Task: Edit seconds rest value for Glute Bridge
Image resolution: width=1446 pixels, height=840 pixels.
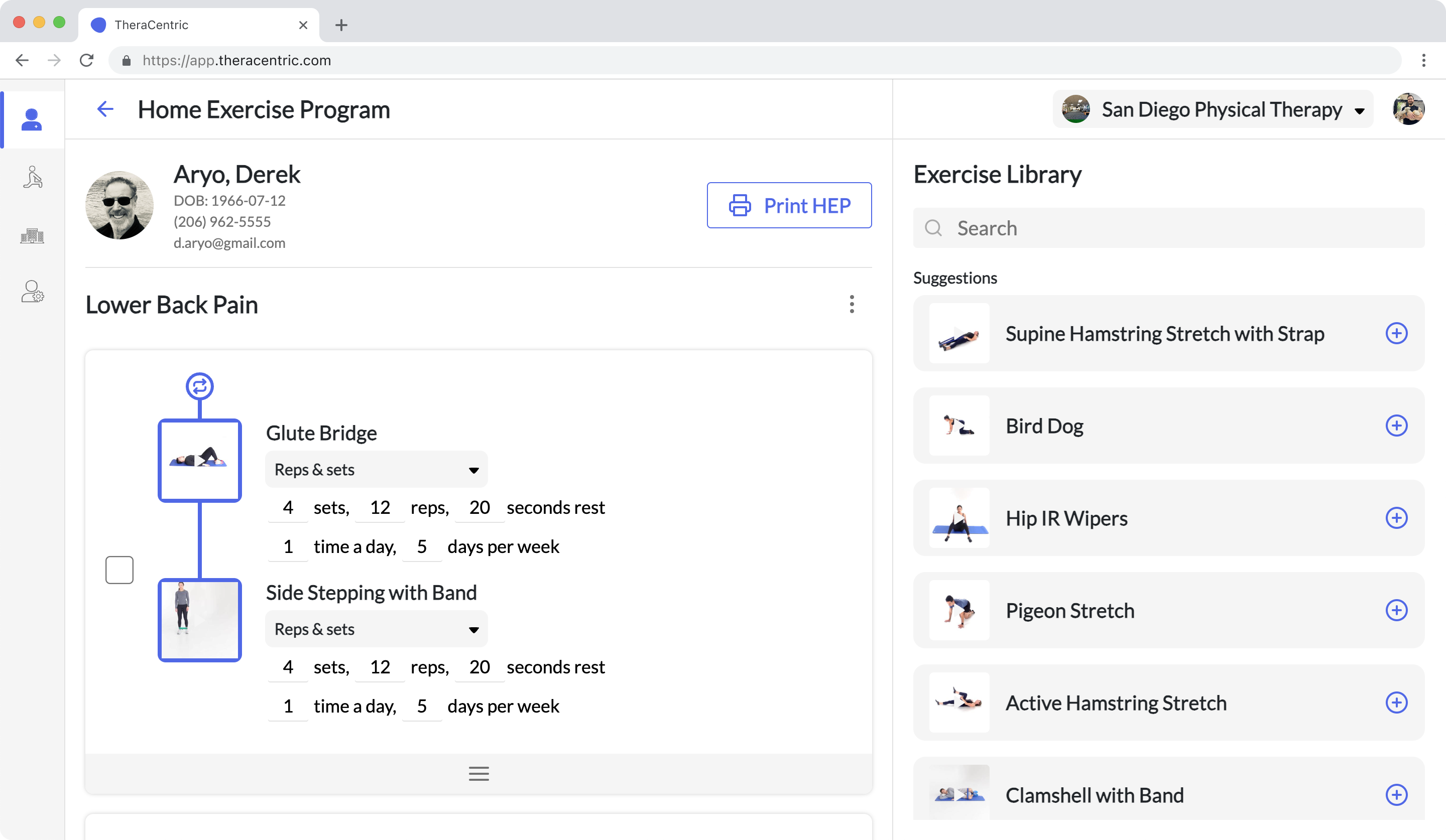Action: (479, 507)
